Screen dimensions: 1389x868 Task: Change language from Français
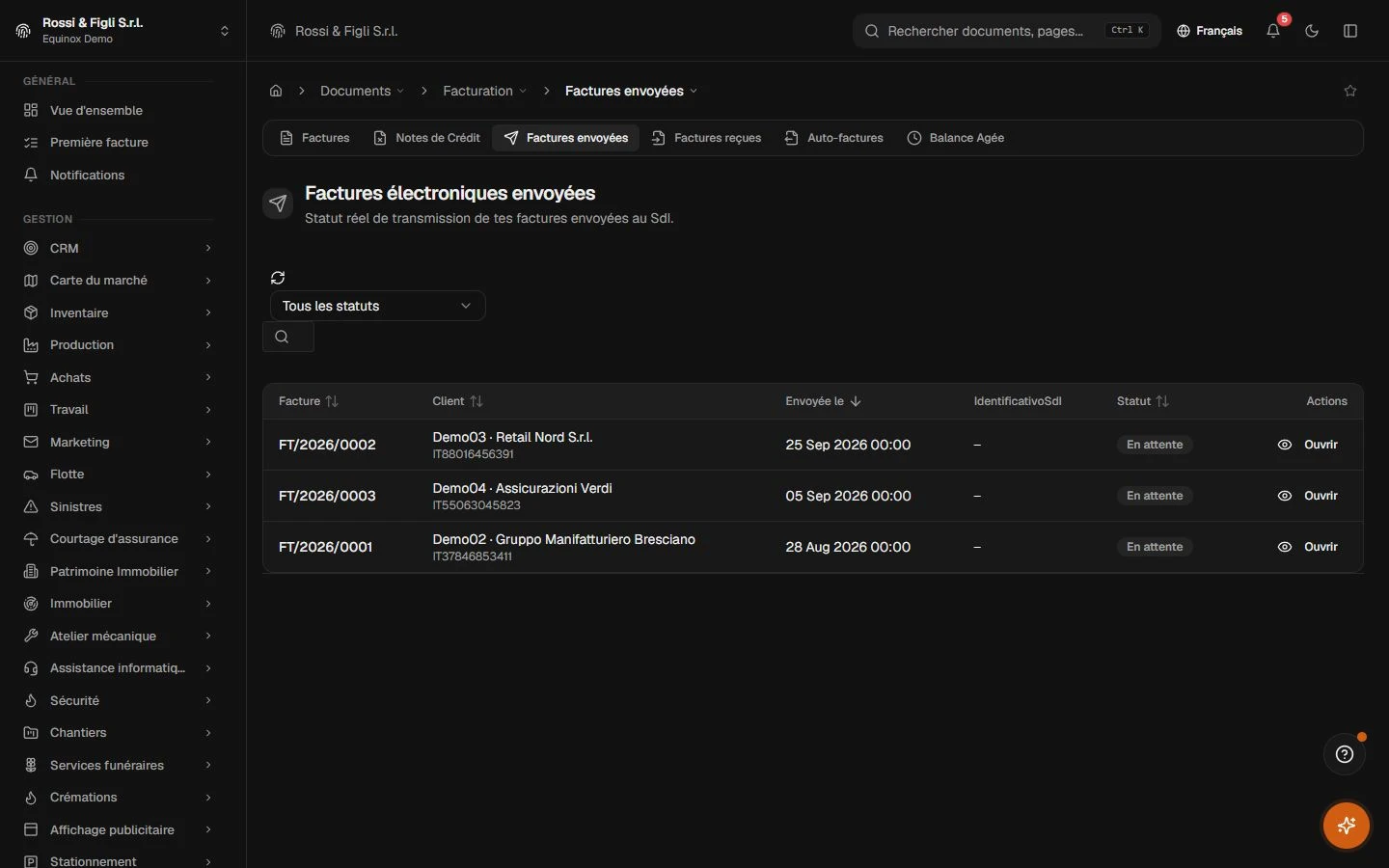[1210, 31]
